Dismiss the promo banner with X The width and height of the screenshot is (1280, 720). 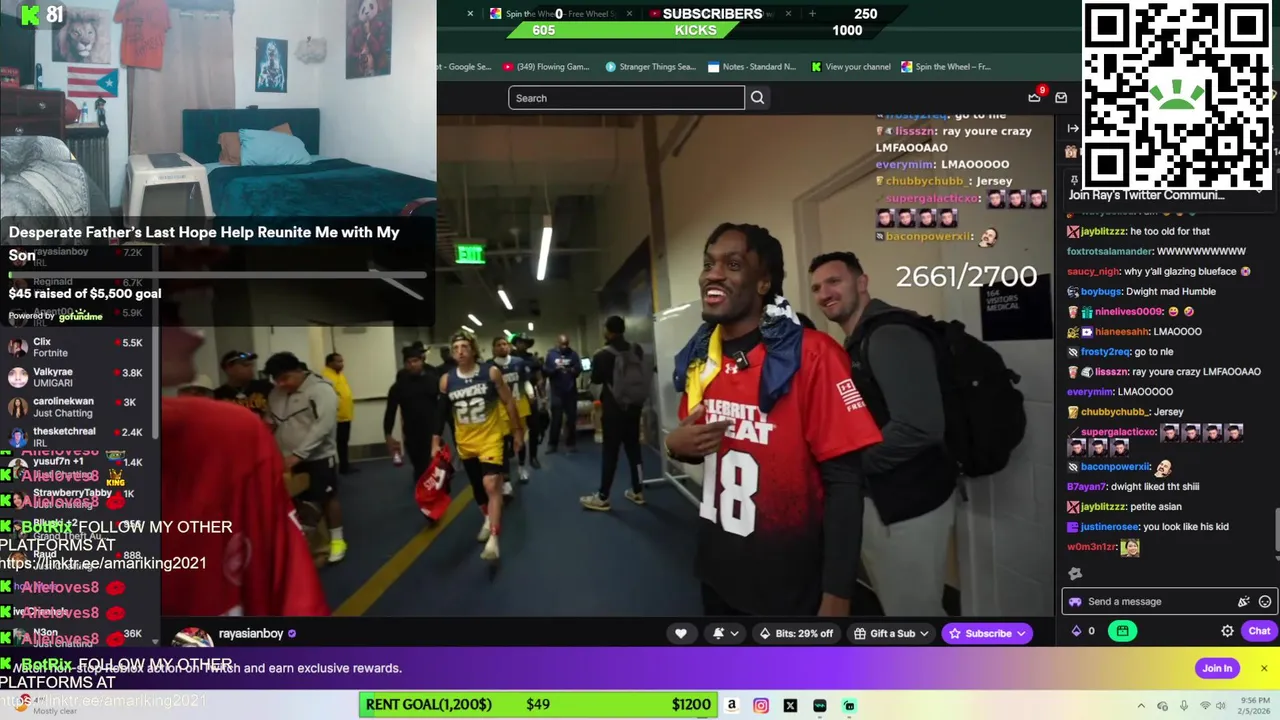(1264, 668)
